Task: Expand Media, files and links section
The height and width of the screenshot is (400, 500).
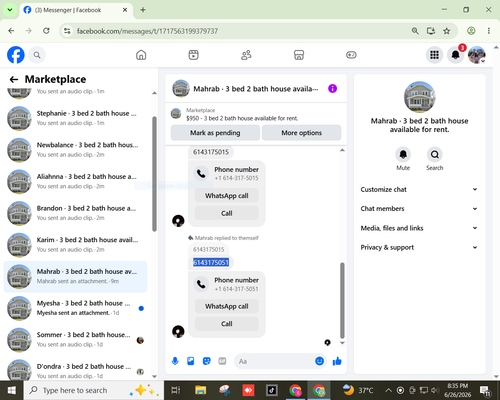Action: point(419,228)
